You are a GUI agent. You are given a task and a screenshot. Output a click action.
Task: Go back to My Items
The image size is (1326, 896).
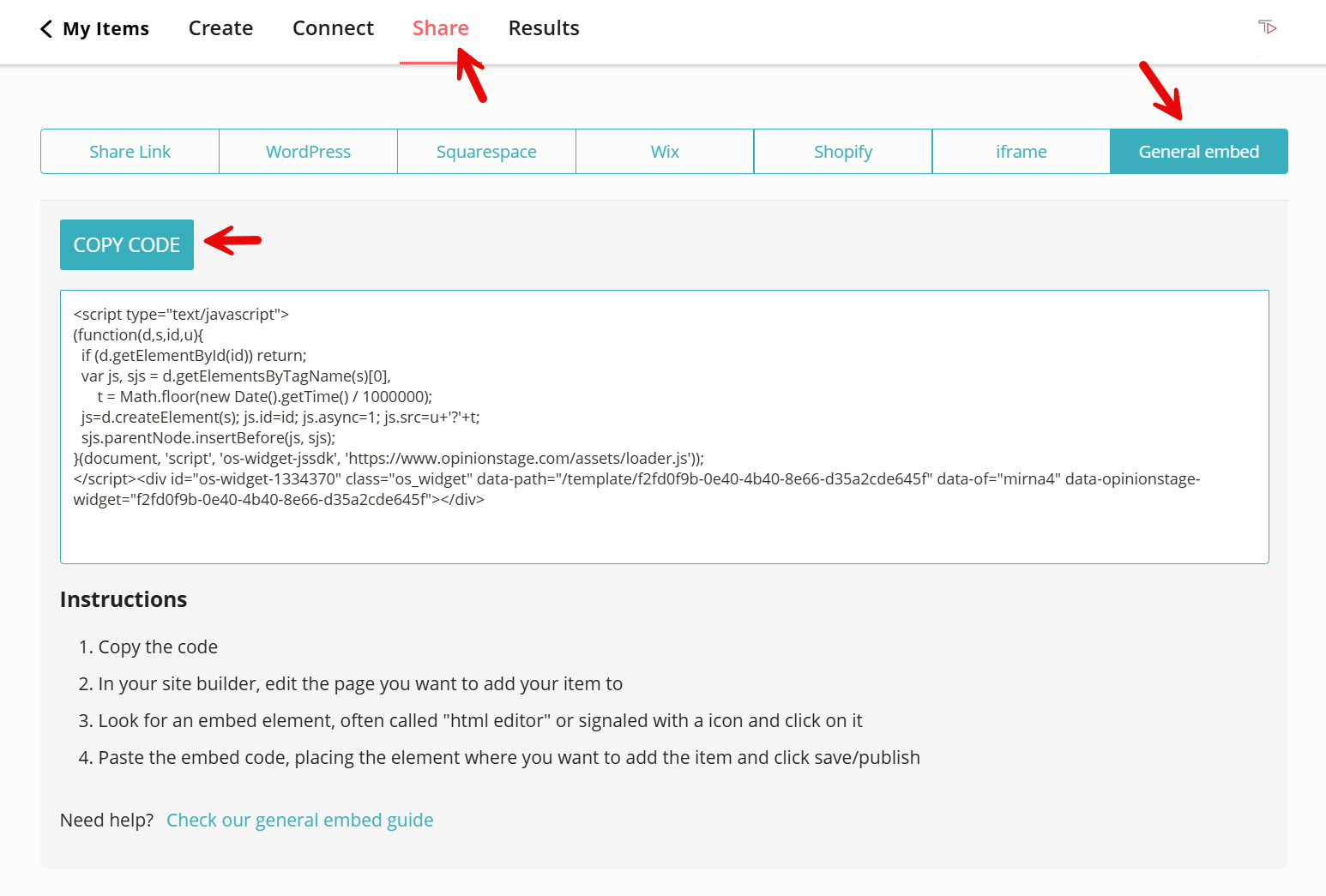click(x=105, y=28)
